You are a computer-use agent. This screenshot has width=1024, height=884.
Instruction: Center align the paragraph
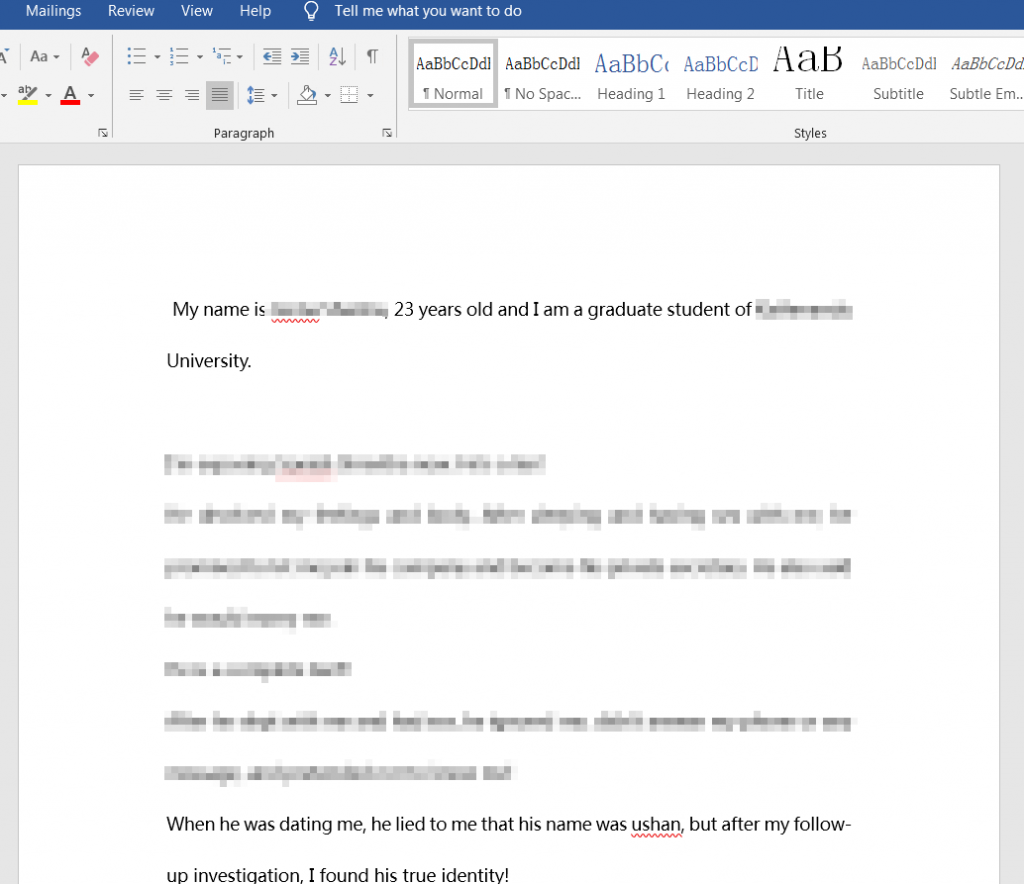tap(164, 95)
